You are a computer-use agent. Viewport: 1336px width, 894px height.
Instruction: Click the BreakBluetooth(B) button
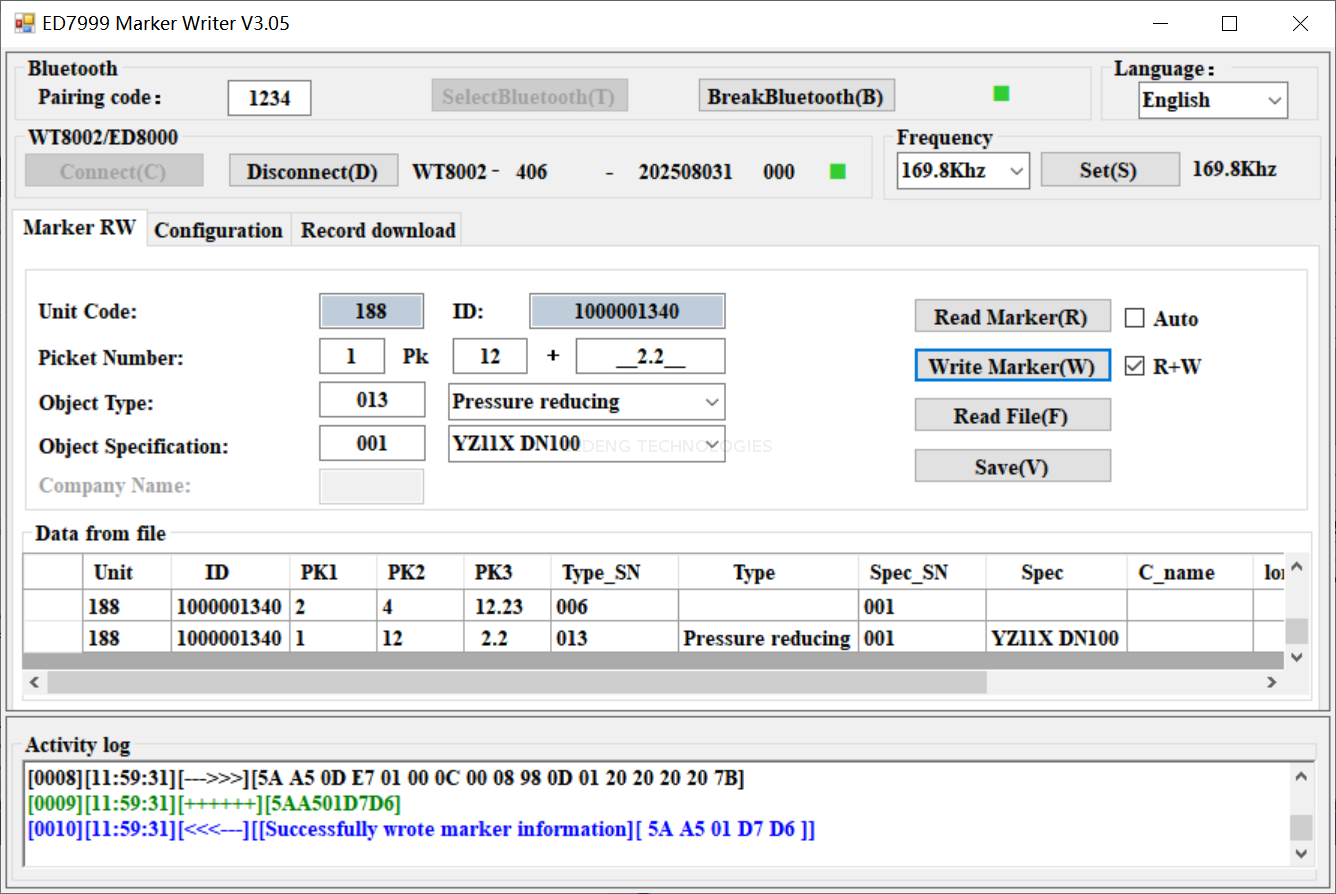[x=795, y=97]
